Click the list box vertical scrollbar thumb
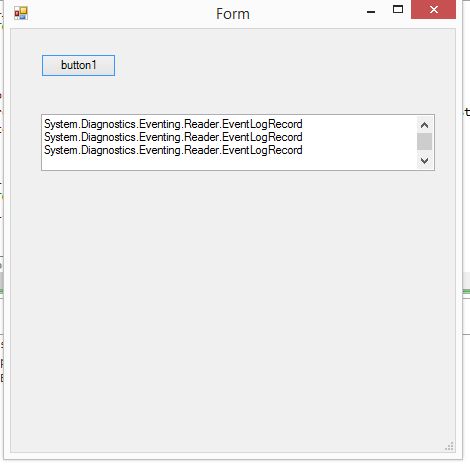Screen dimensions: 470x469 [424, 141]
